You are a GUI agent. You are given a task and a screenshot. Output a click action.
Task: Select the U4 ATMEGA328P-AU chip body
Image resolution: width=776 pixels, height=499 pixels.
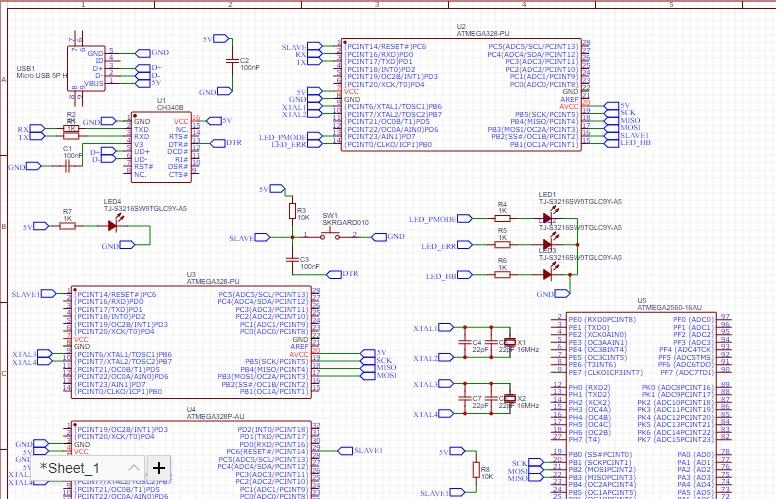click(x=192, y=460)
